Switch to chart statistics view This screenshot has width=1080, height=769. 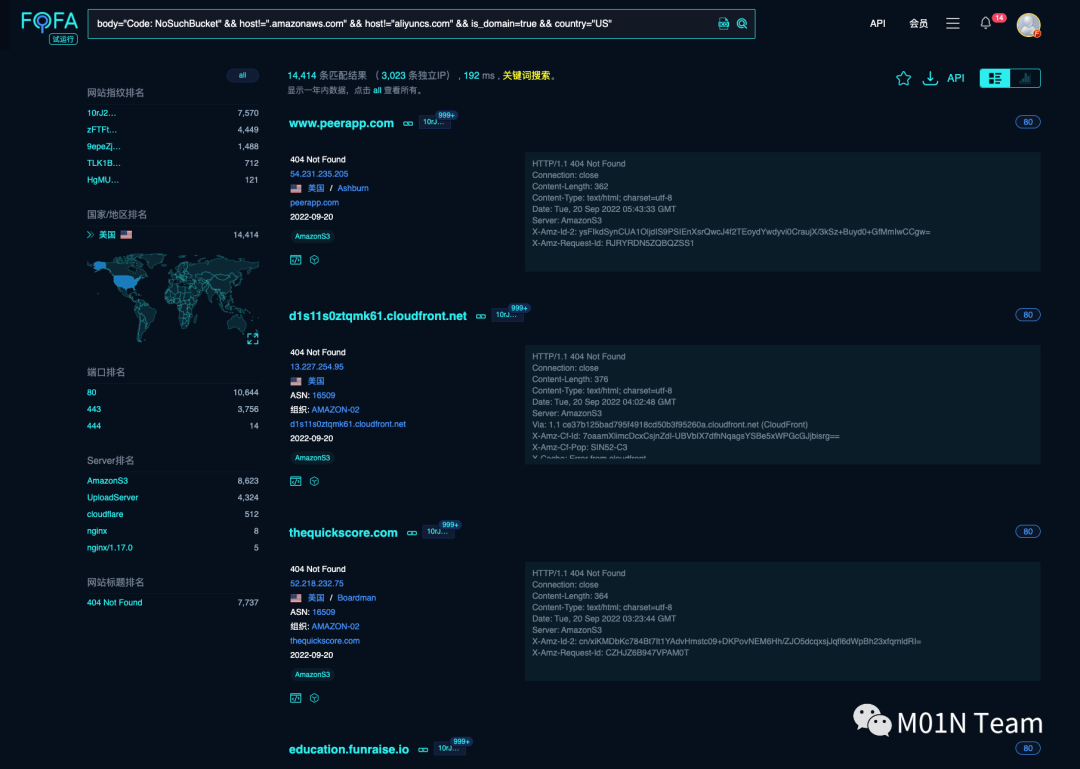click(1025, 79)
